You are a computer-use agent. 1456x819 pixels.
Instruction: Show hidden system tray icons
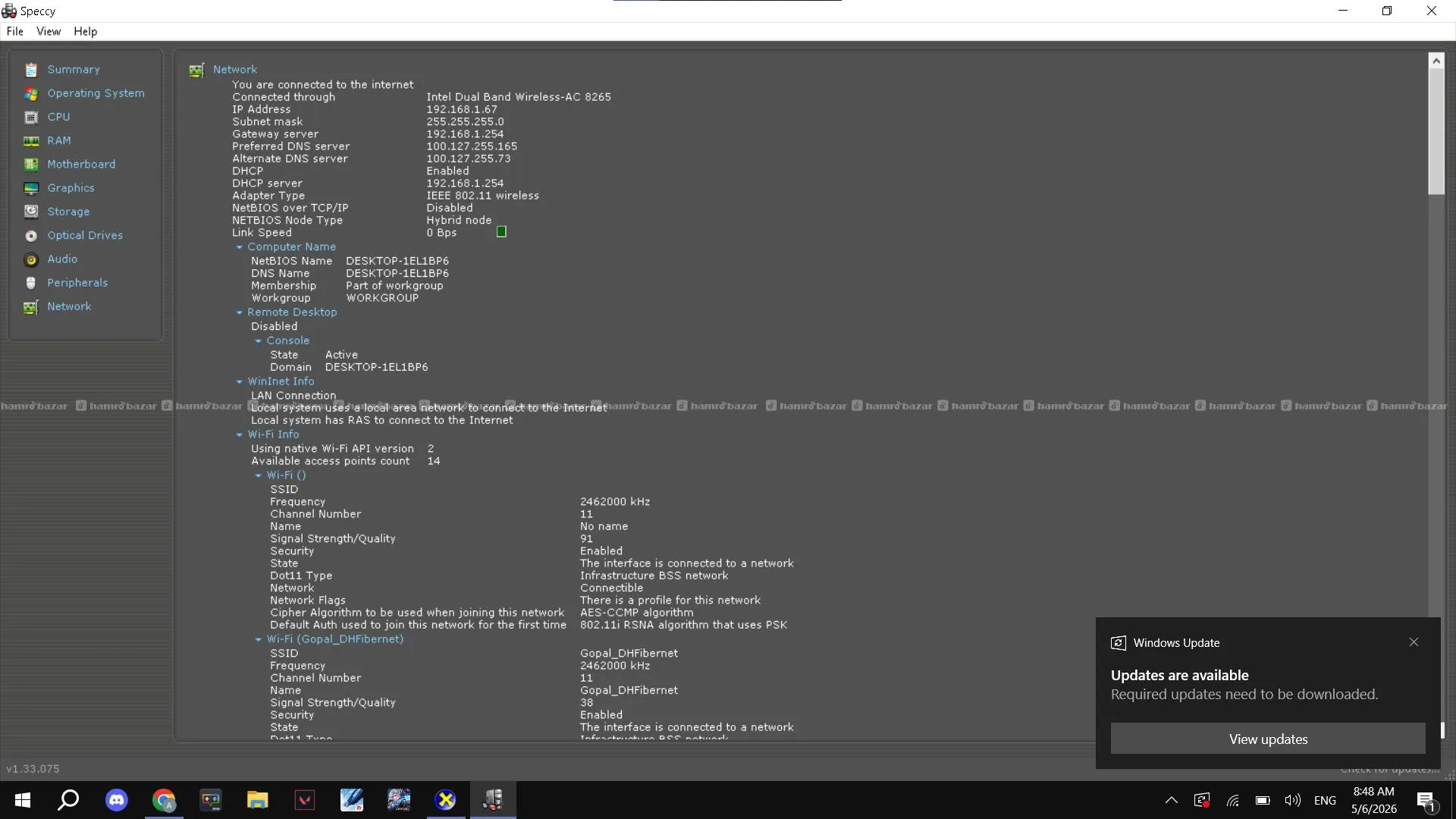[1172, 800]
